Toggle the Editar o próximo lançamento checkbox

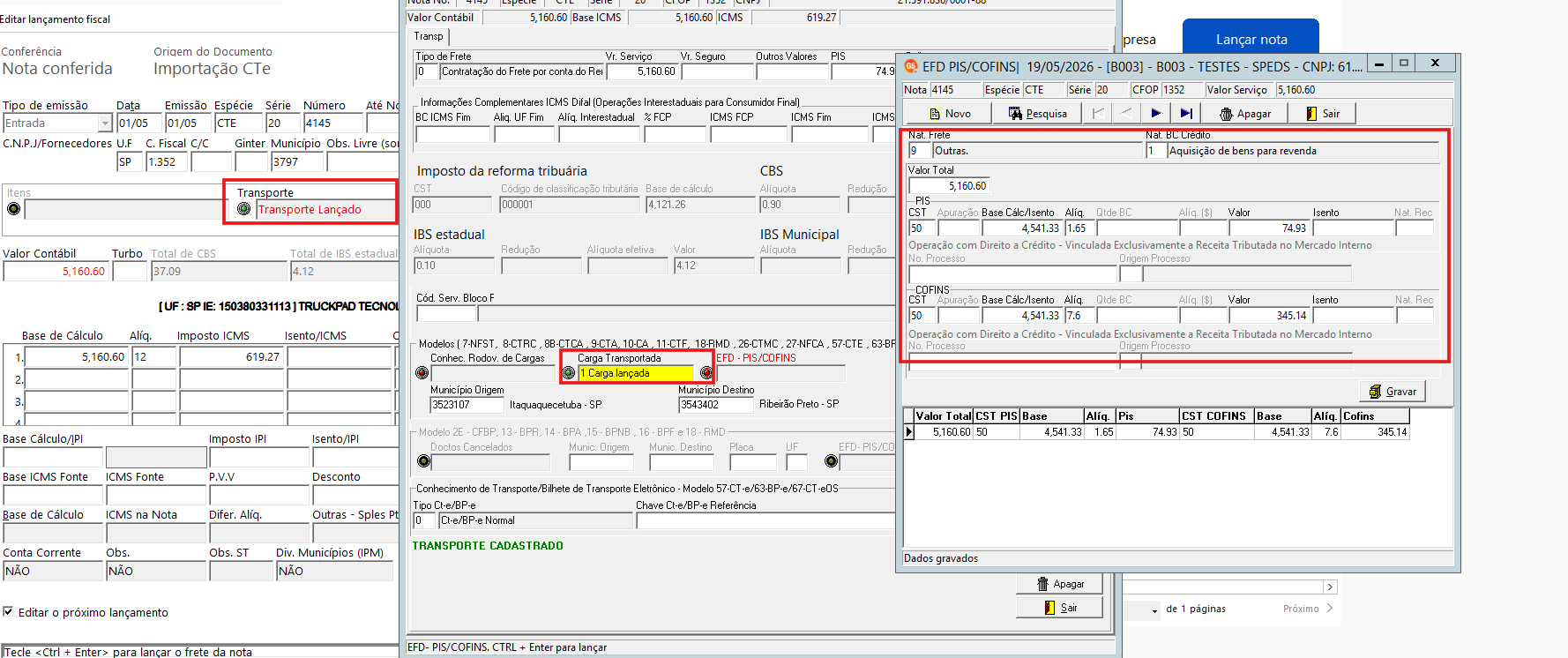pos(8,612)
